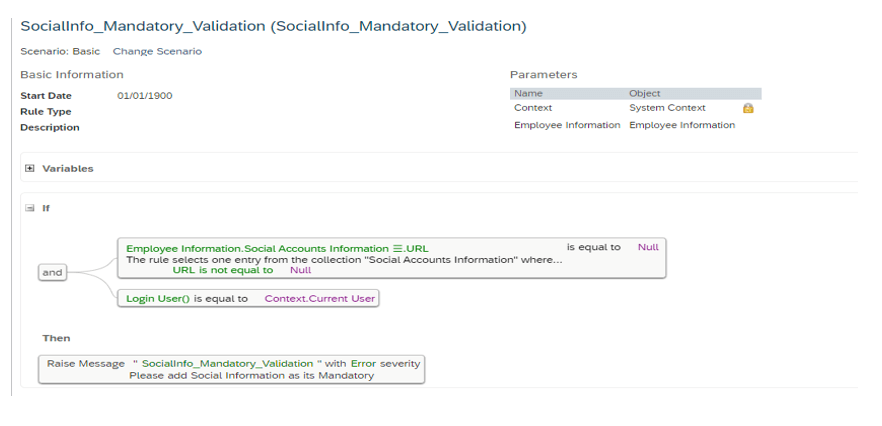Open the Change Scenario link
The width and height of the screenshot is (882, 426).
(157, 51)
